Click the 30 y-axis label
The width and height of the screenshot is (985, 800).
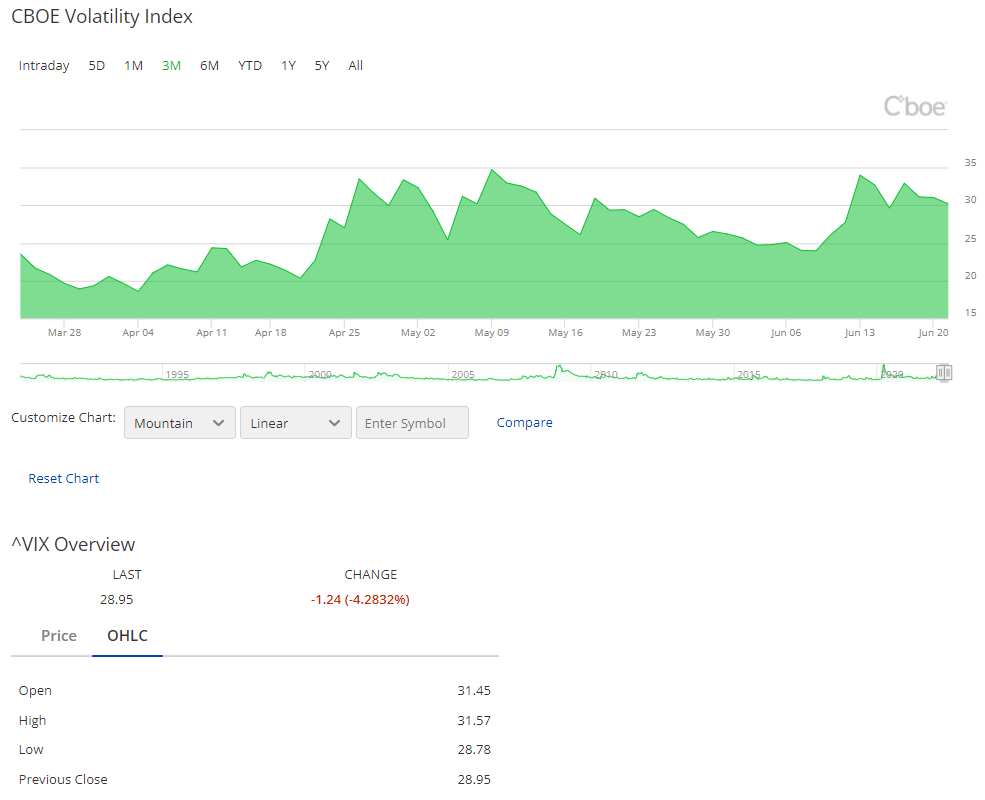(x=971, y=200)
